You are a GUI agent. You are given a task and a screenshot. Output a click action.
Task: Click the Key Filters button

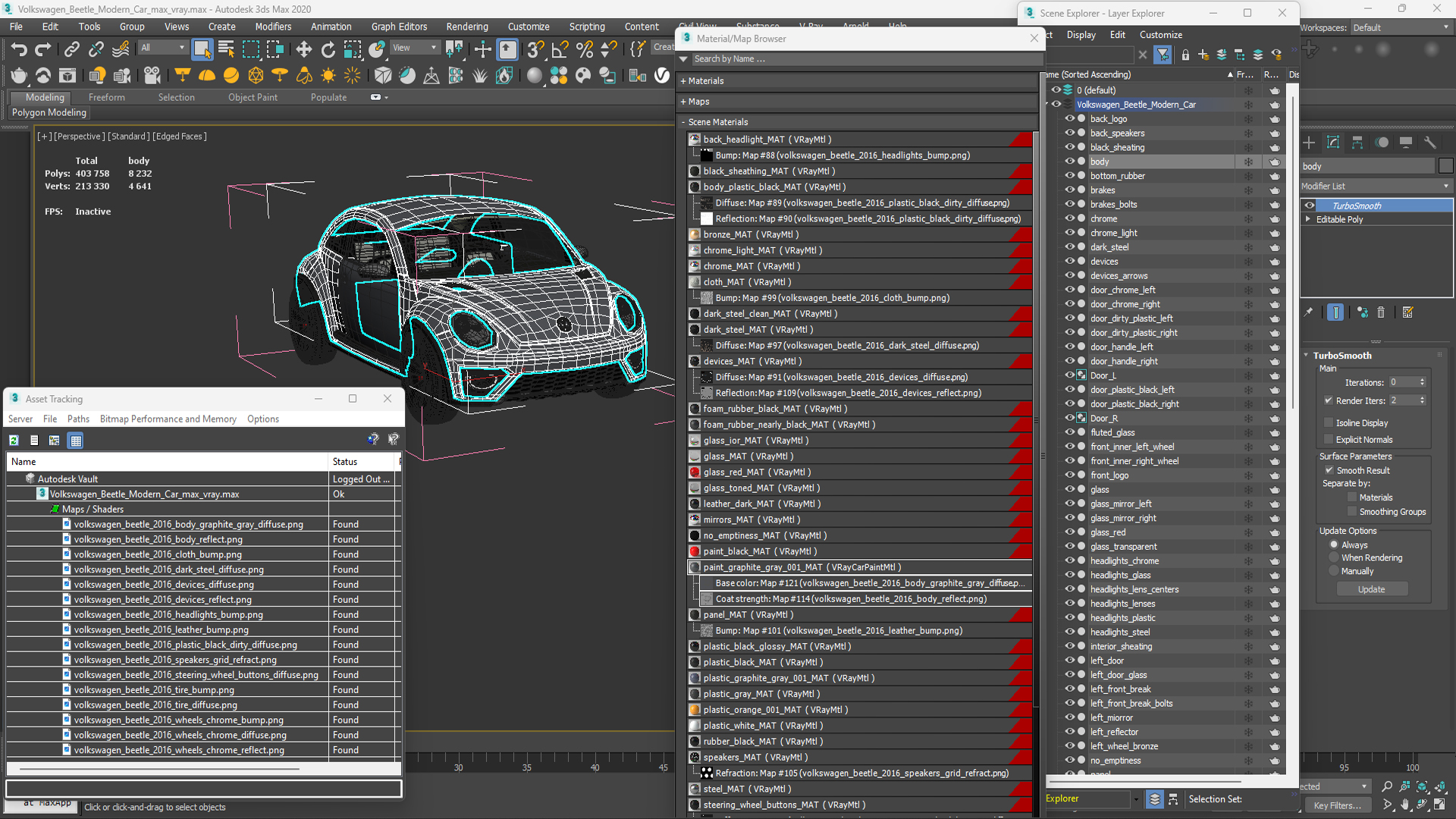point(1338,805)
